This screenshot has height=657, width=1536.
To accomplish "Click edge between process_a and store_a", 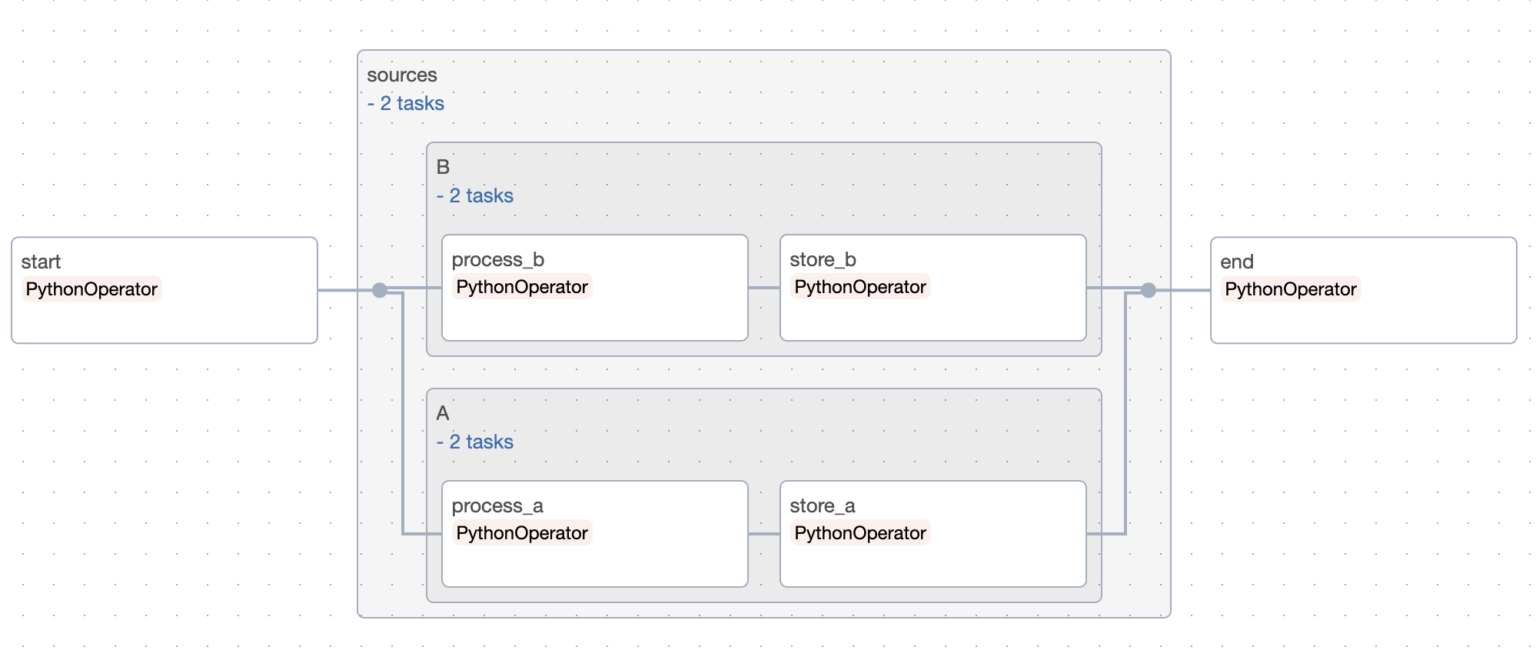I will click(764, 534).
